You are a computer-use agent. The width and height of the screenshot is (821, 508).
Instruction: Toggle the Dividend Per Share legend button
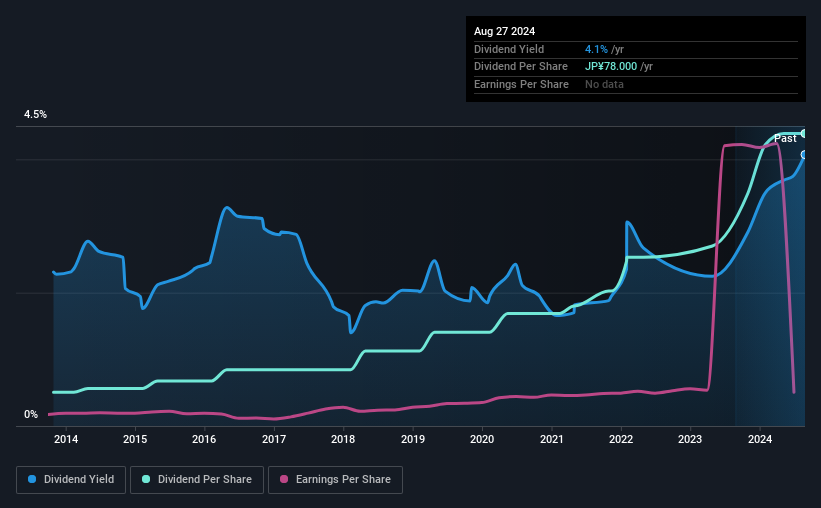click(x=197, y=480)
